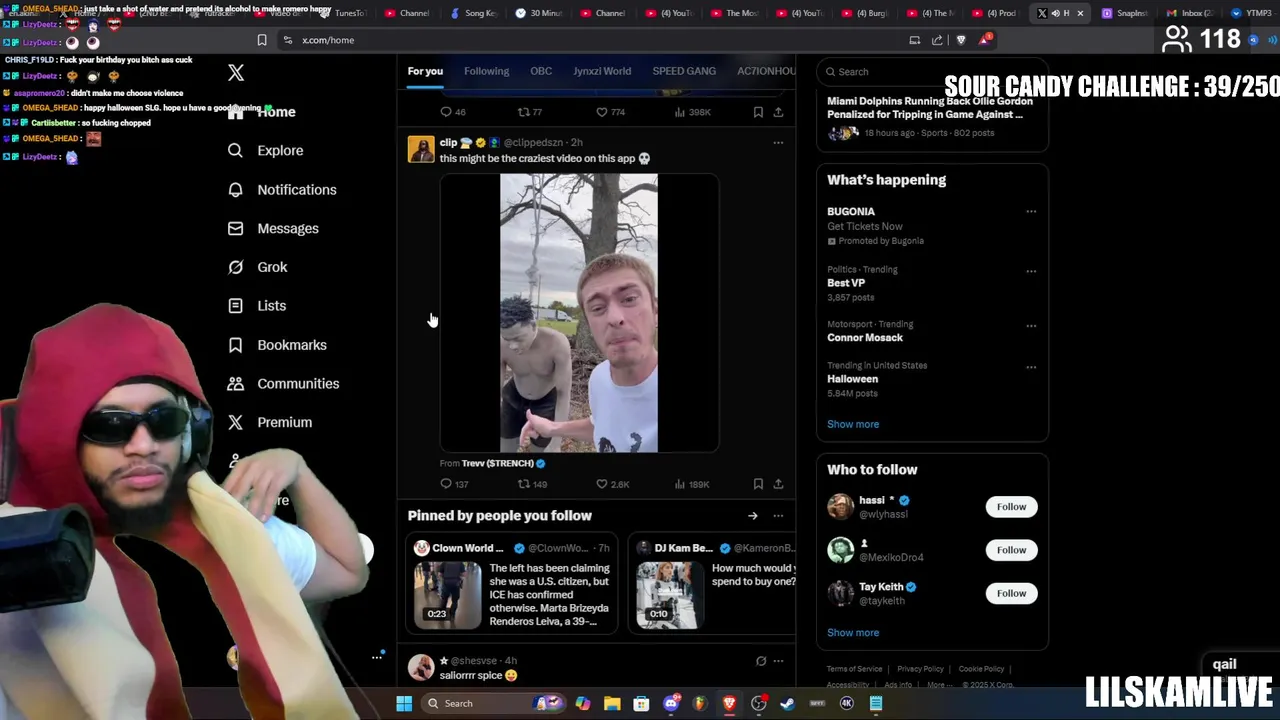Reply to the tweet with 46 replies
Image resolution: width=1280 pixels, height=720 pixels.
(x=453, y=112)
